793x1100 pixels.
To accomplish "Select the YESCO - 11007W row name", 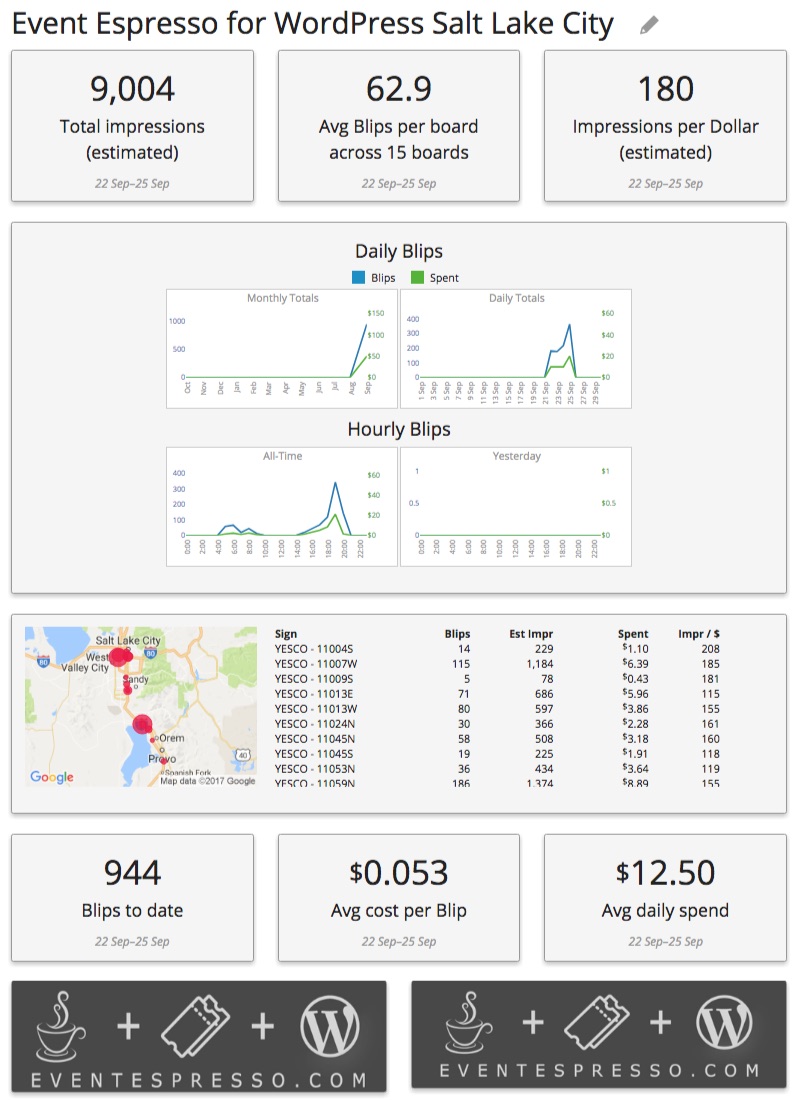I will click(x=316, y=664).
